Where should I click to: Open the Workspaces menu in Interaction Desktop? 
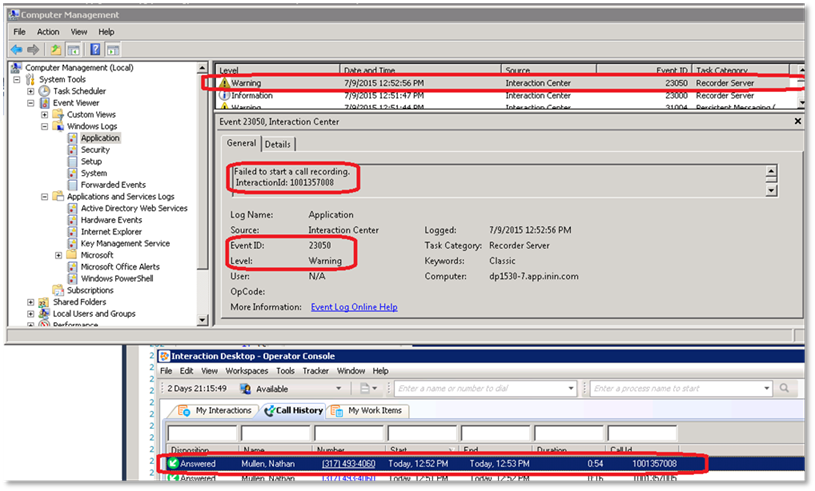pyautogui.click(x=247, y=371)
